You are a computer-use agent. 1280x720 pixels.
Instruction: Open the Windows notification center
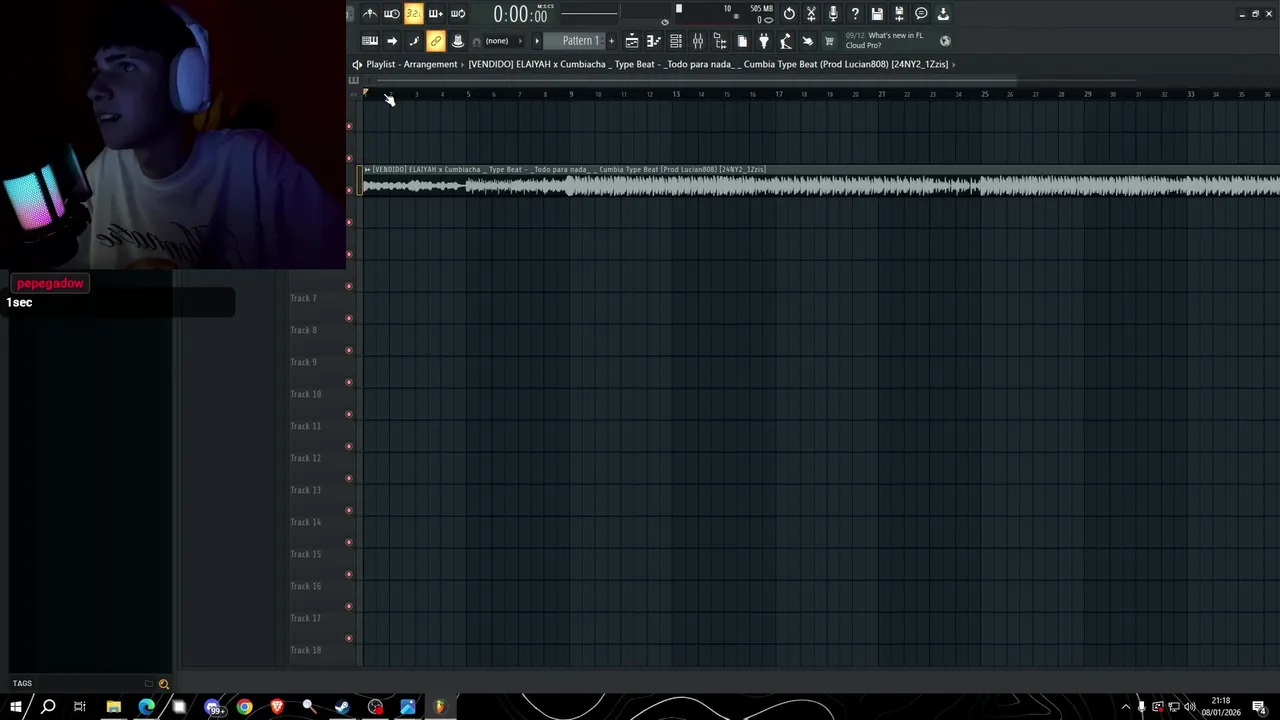[x=1259, y=707]
